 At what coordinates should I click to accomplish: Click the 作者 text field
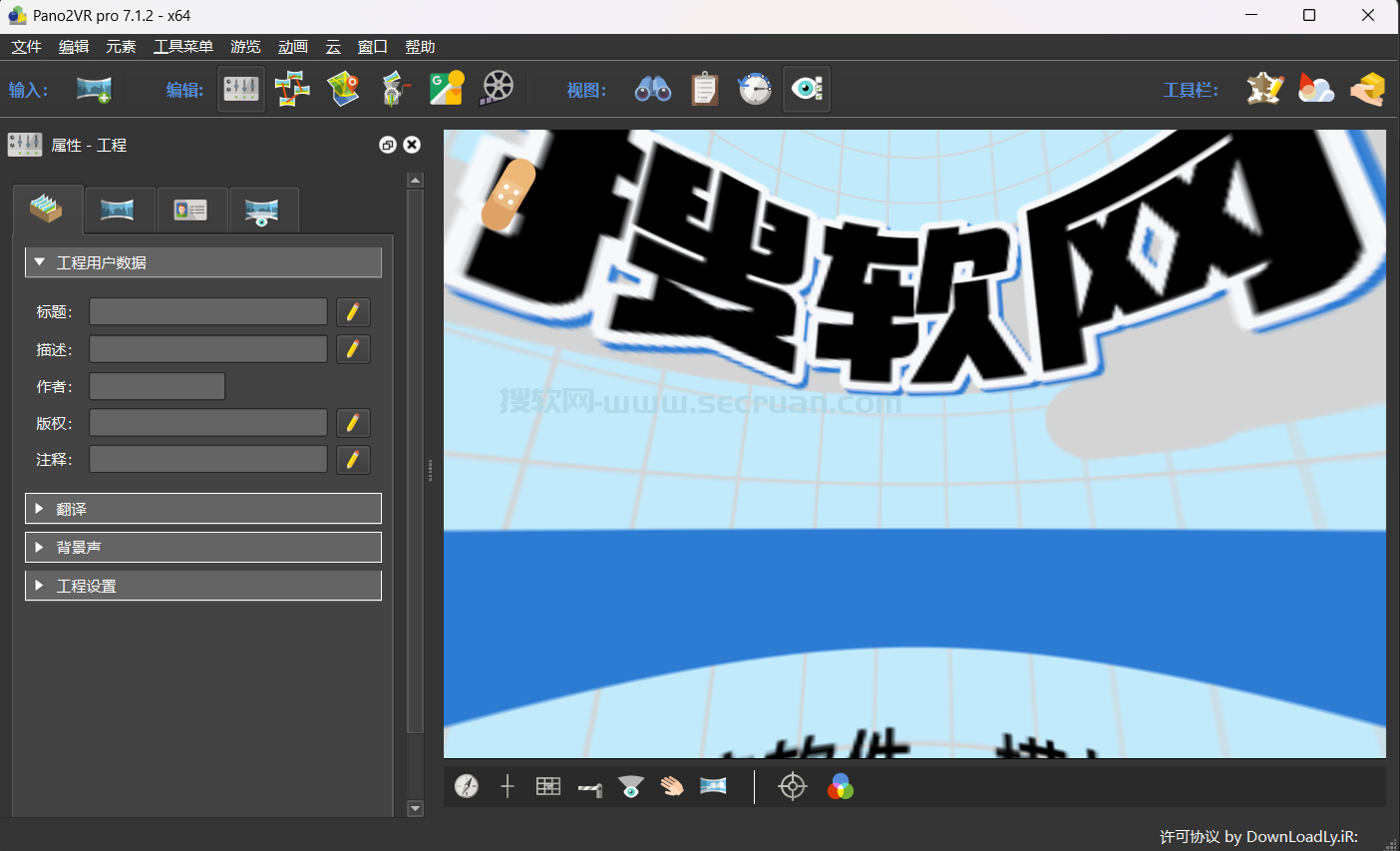click(x=158, y=386)
